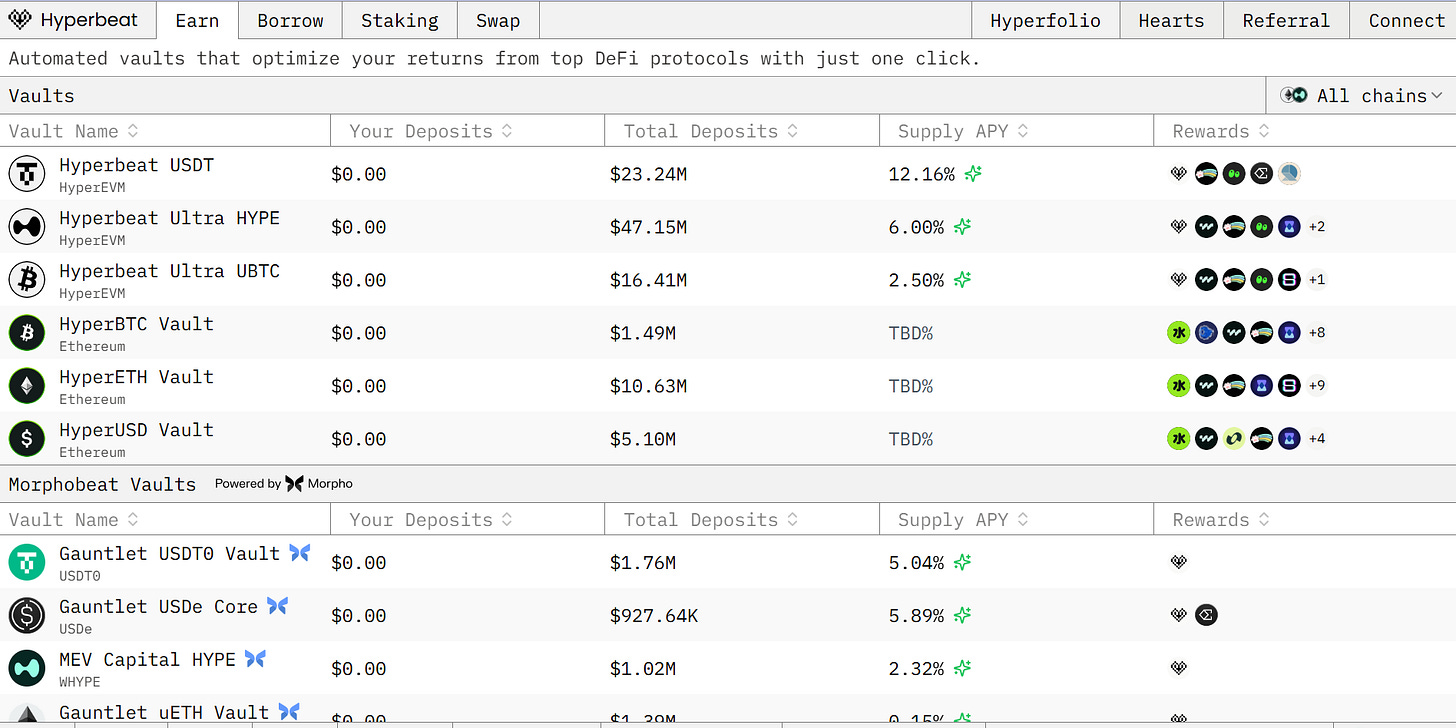This screenshot has height=728, width=1456.
Task: Open the All chains dropdown
Action: point(1361,95)
